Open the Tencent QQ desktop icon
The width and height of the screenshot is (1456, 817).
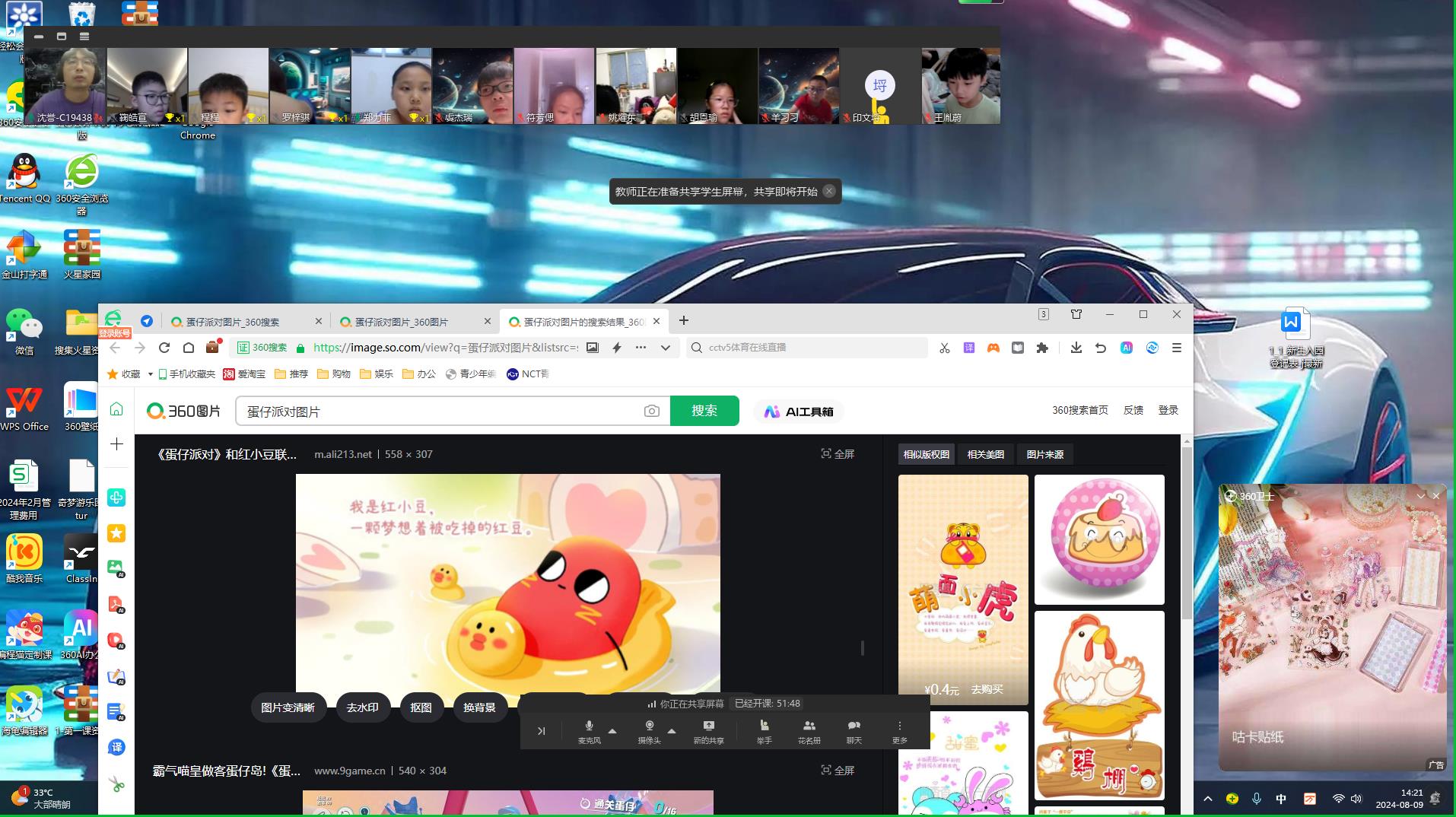point(24,179)
